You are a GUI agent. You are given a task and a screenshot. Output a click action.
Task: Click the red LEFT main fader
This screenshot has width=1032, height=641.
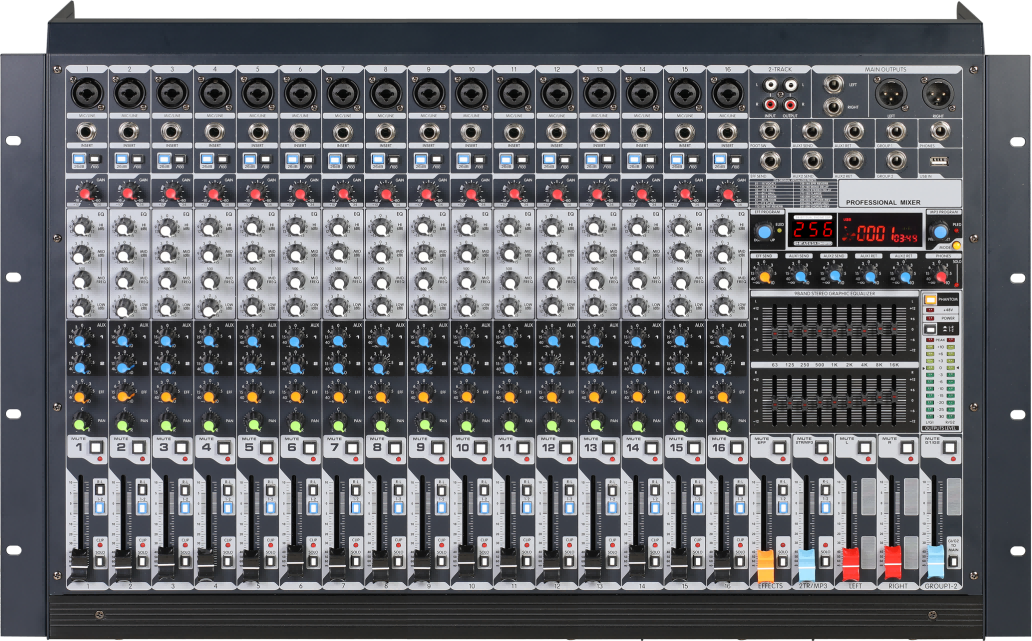pos(851,559)
